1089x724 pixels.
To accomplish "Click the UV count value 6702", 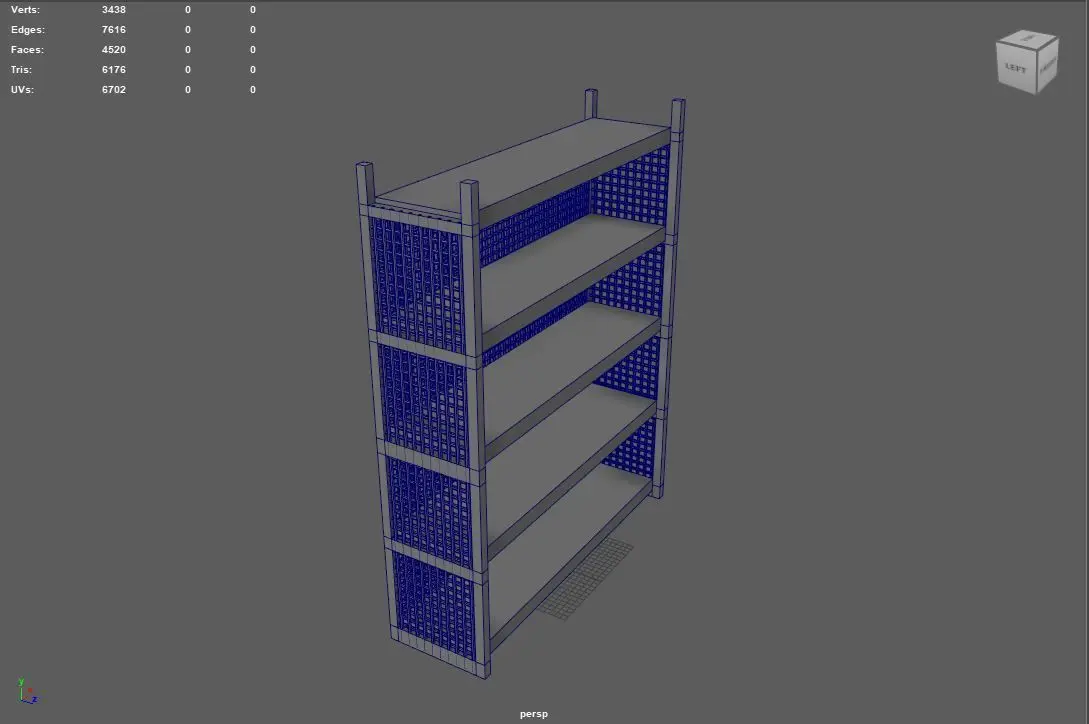I will [x=114, y=90].
